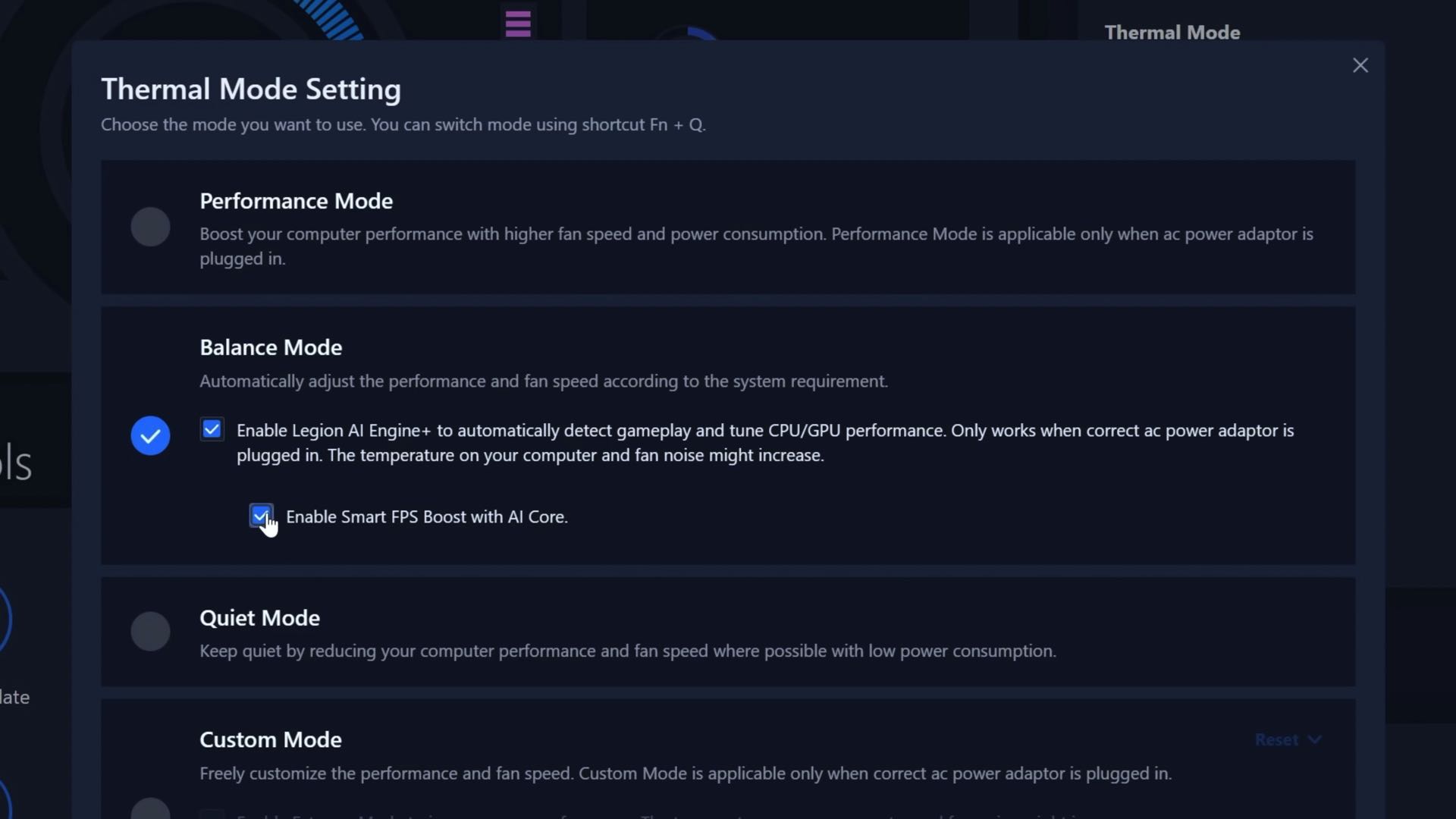
Task: Expand the chevron beside Reset
Action: coord(1315,739)
